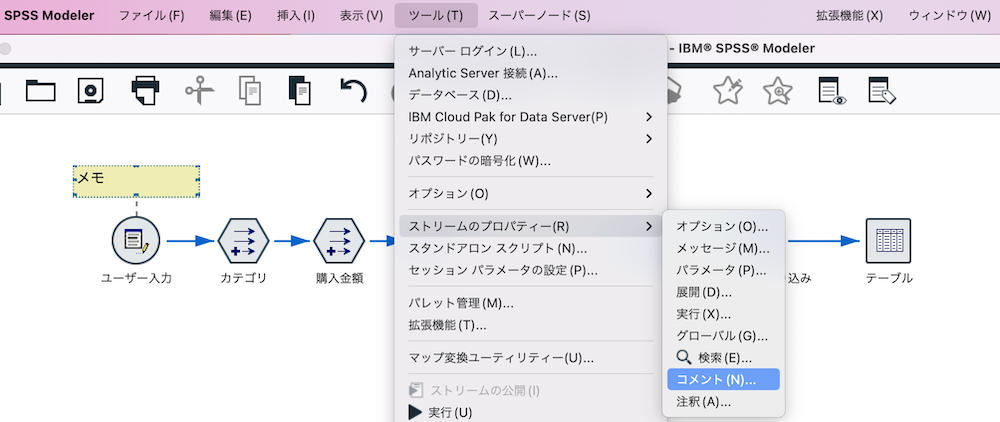The height and width of the screenshot is (422, 1000).
Task: Click the undo arrow icon
Action: [353, 91]
